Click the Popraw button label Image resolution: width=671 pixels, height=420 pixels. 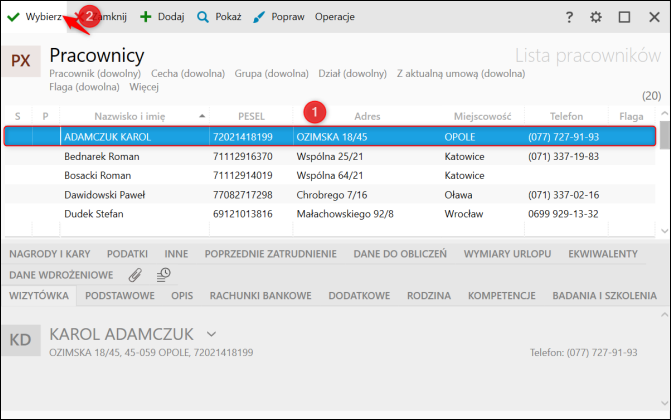[x=288, y=17]
